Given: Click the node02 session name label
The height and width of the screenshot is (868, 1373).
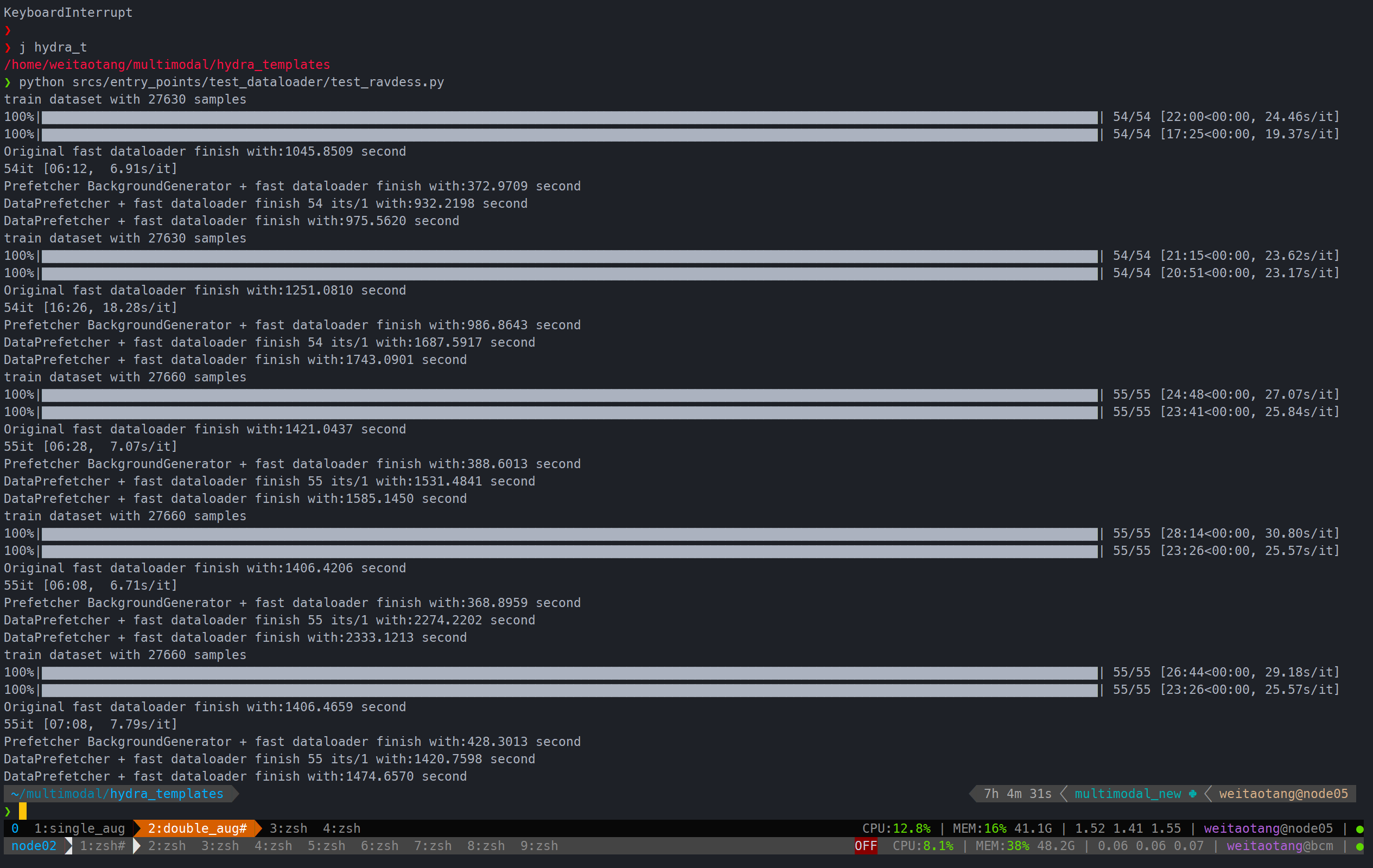Looking at the screenshot, I should [x=34, y=846].
